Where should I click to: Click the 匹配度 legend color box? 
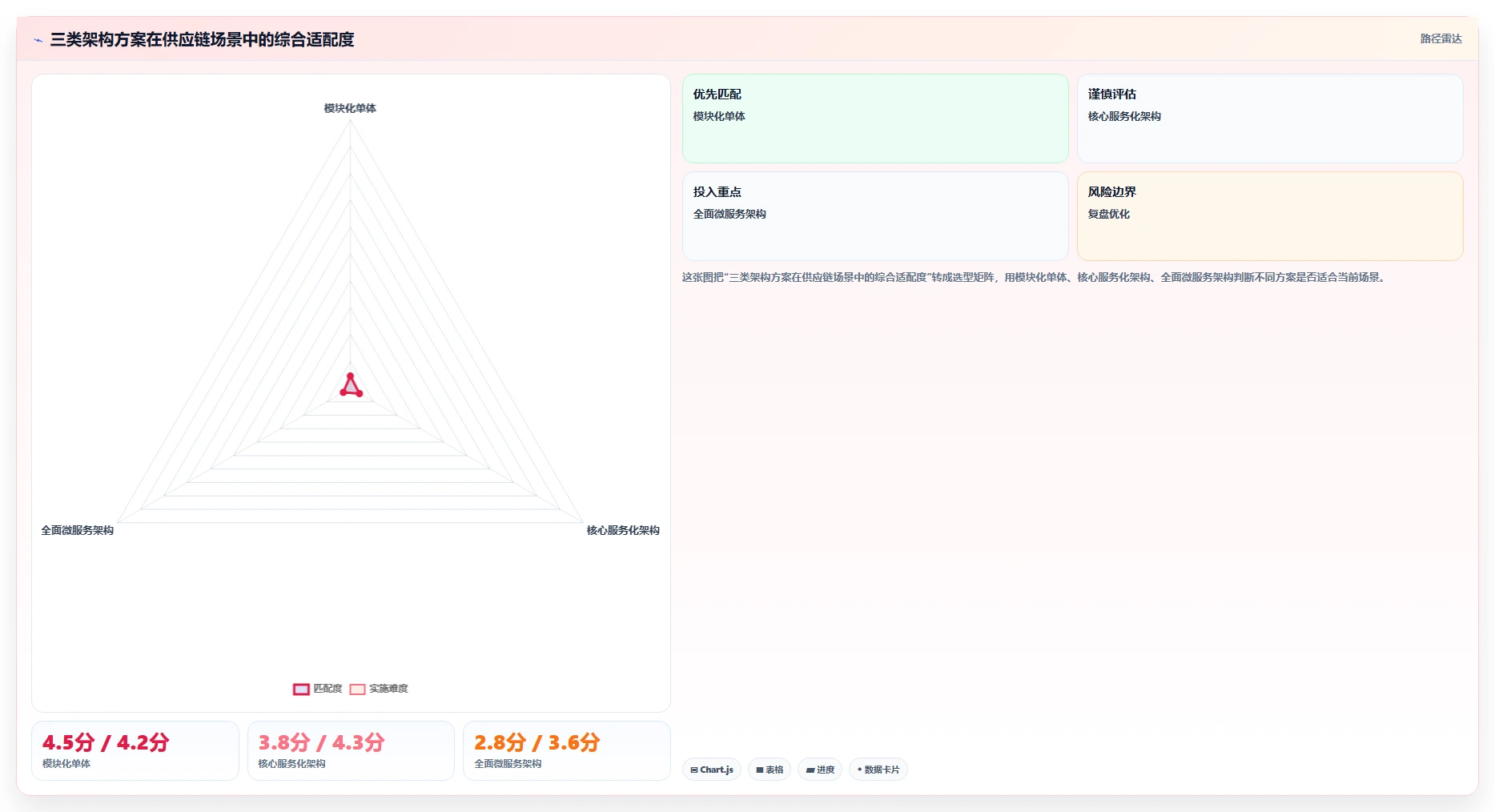(x=301, y=689)
